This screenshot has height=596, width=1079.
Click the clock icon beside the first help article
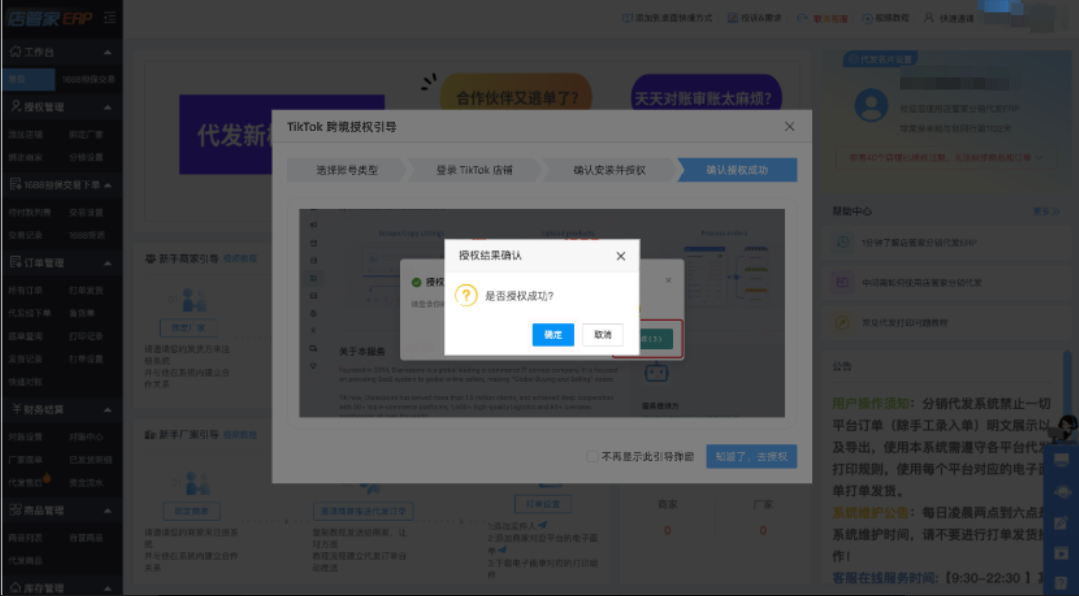pyautogui.click(x=842, y=243)
